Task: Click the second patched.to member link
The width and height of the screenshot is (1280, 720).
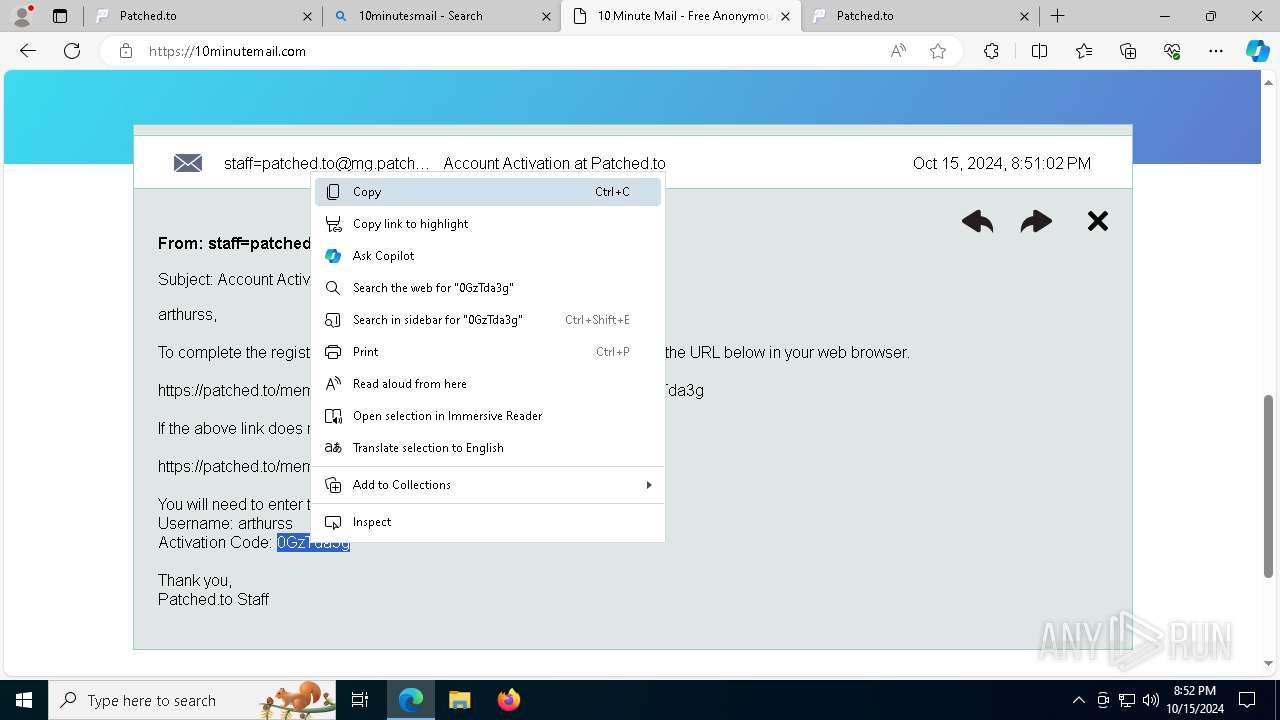Action: pyautogui.click(x=234, y=466)
